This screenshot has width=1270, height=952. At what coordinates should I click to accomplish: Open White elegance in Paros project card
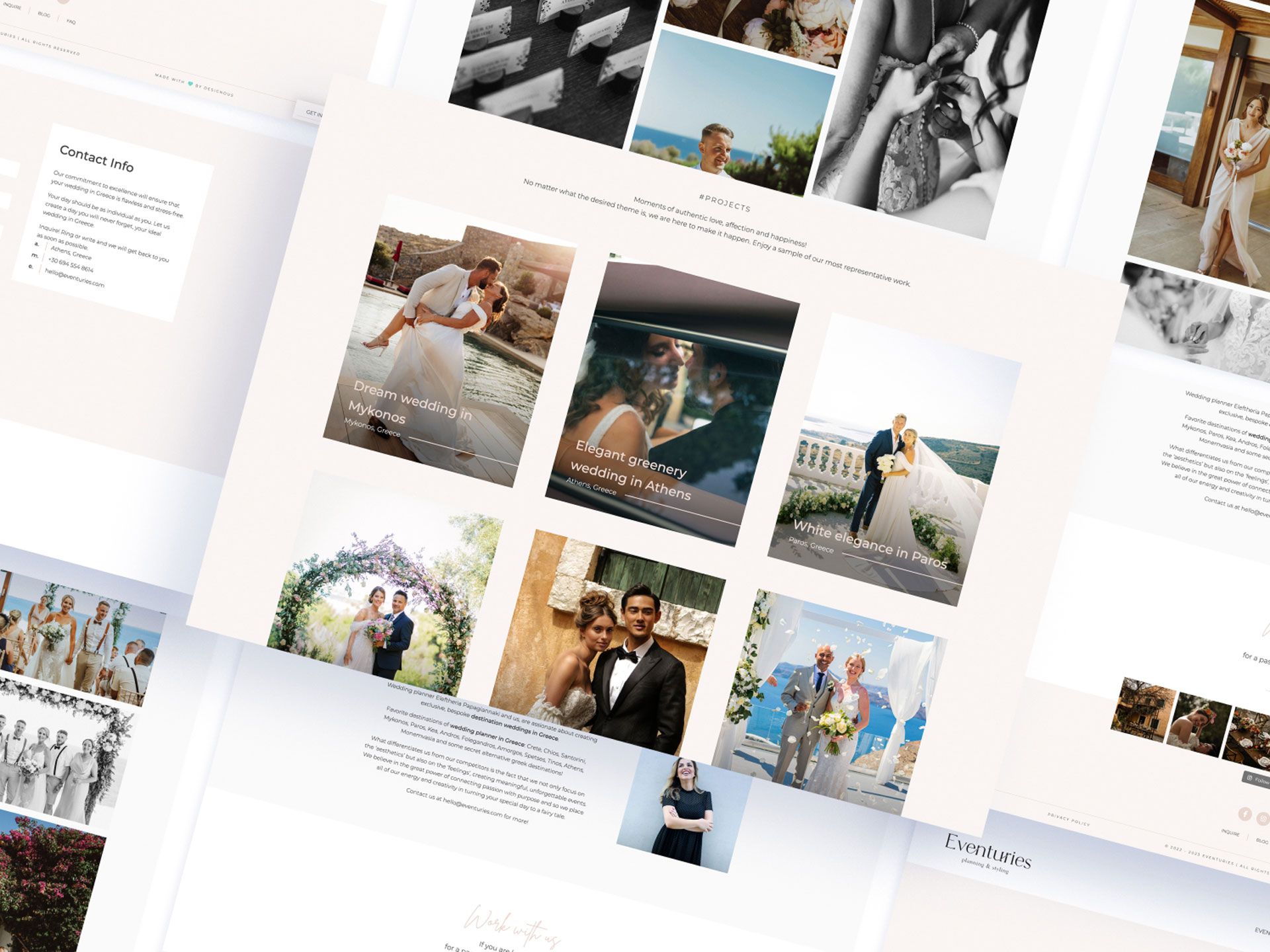point(893,463)
